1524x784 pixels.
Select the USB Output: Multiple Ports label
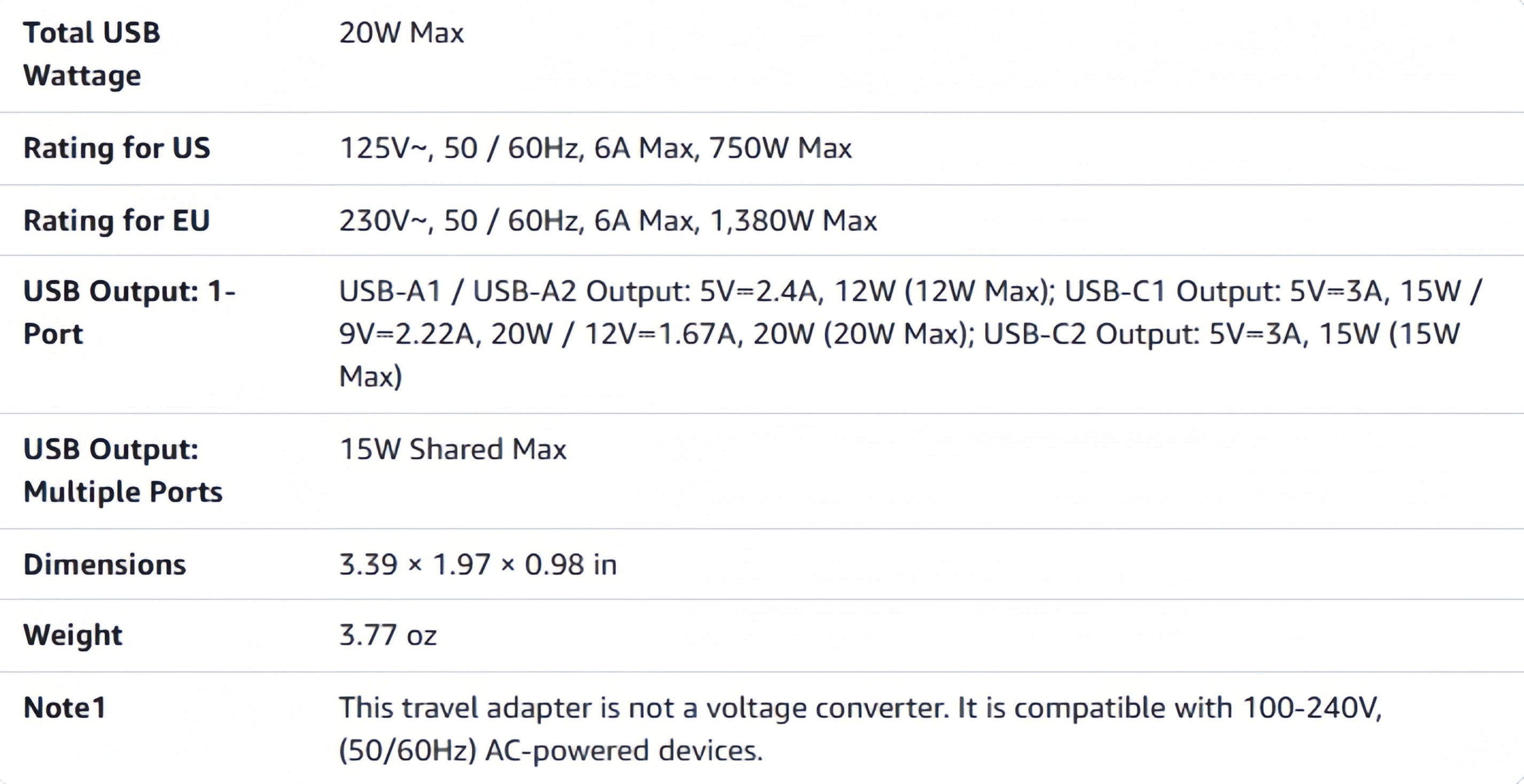click(122, 470)
